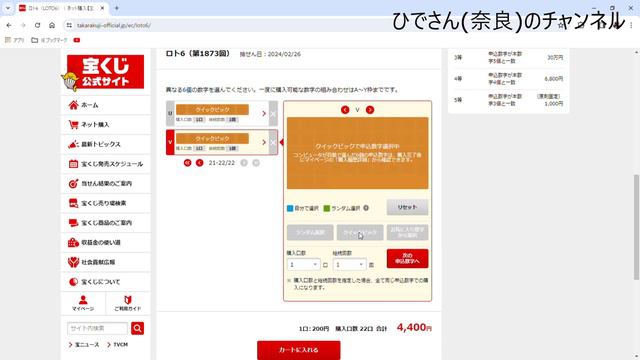
Task: Go to next frame from panel V
Action: coord(370,110)
